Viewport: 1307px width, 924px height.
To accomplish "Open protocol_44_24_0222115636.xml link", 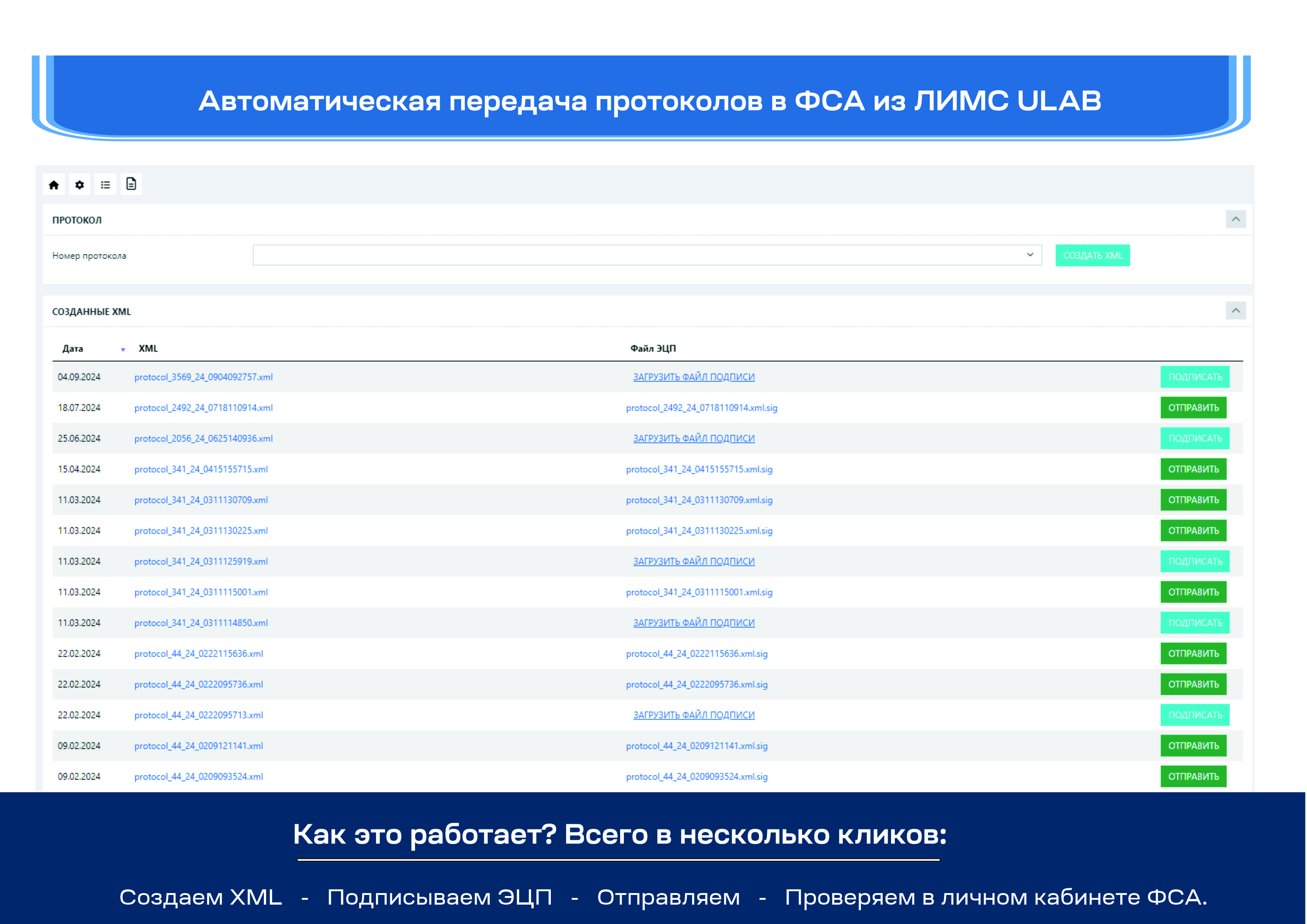I will tap(198, 654).
